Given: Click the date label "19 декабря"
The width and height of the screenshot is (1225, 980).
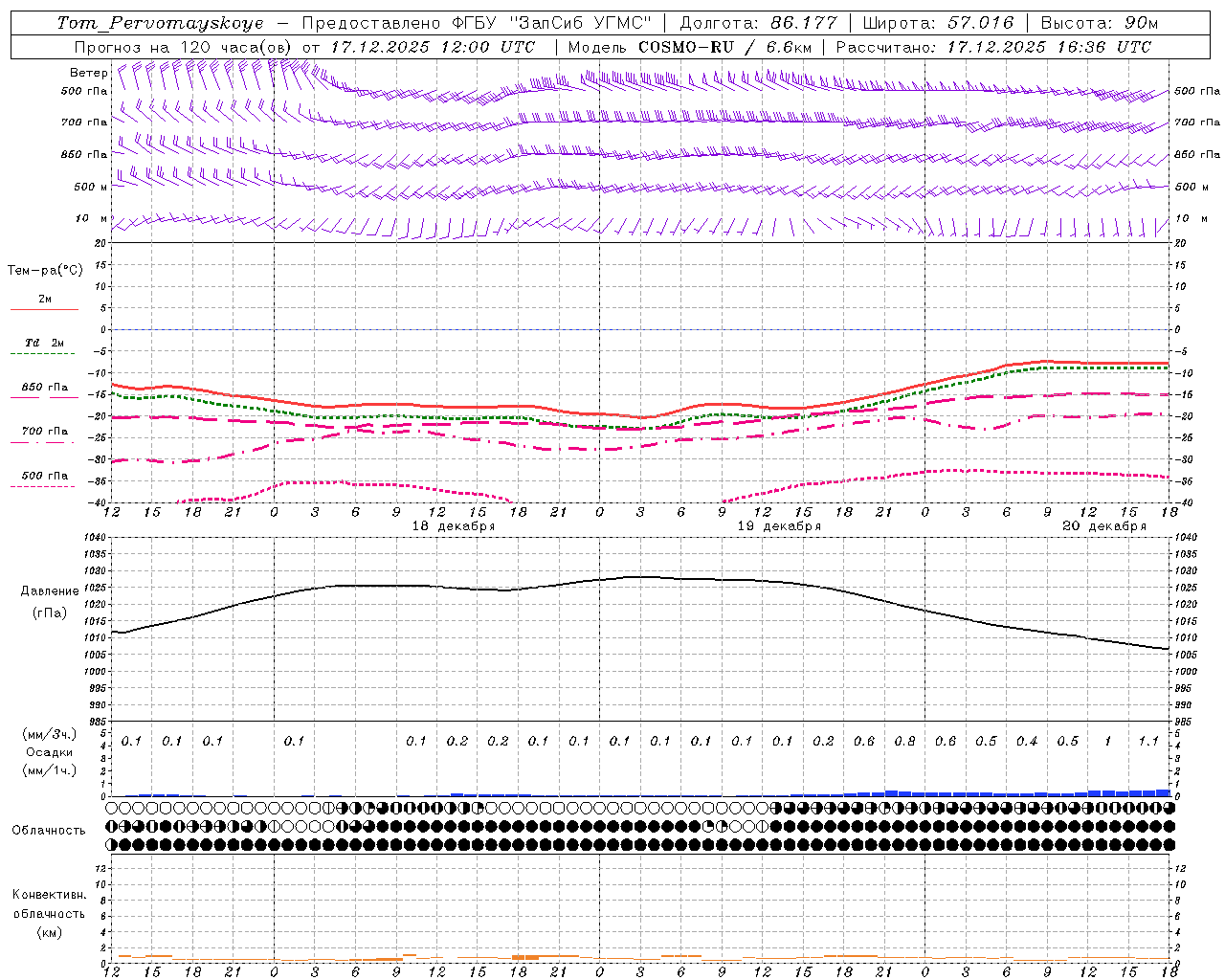Looking at the screenshot, I should pos(779,526).
